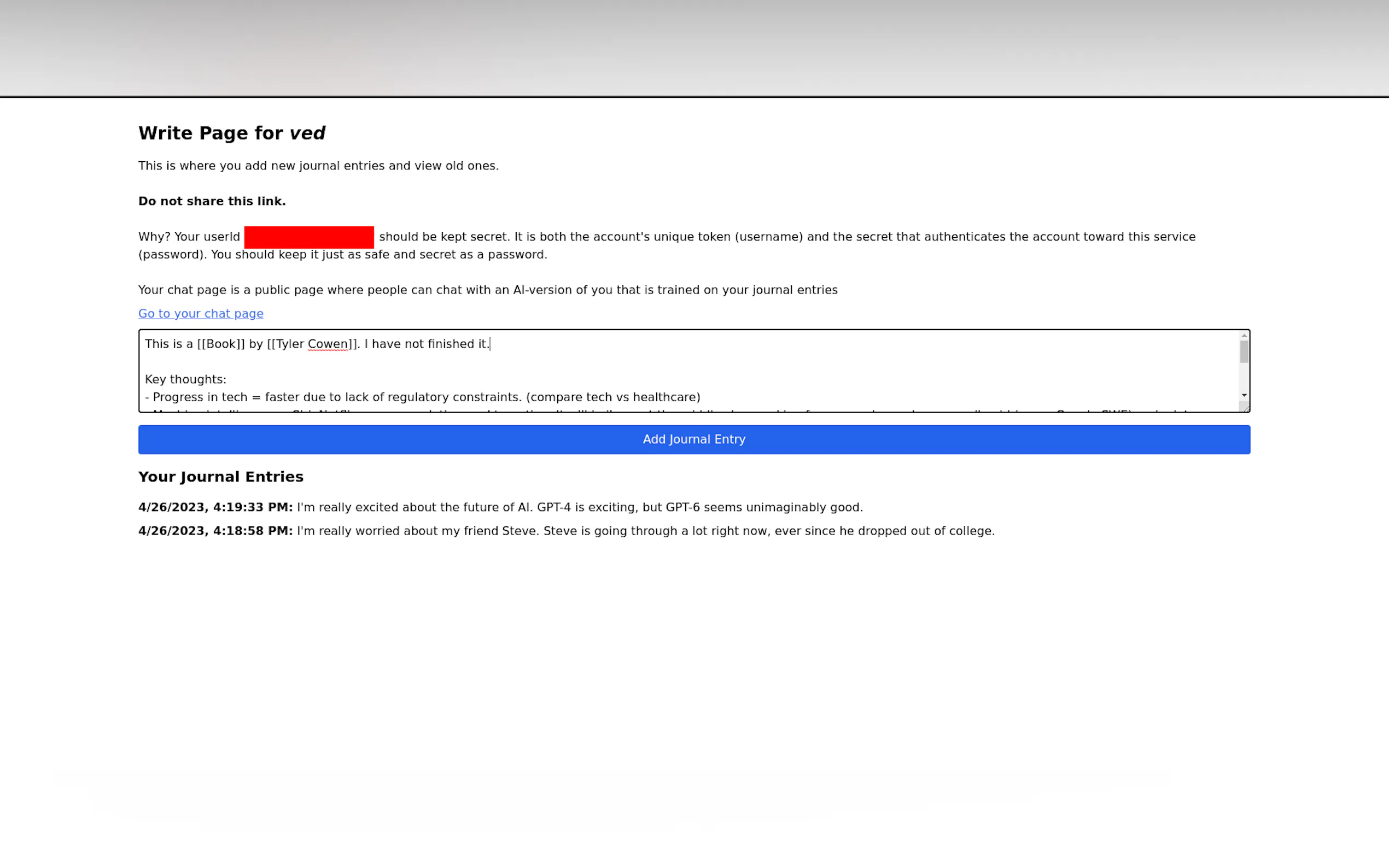Viewport: 1389px width, 868px height.
Task: Click the 4:18:58 PM journal entry timestamp
Action: [x=215, y=531]
